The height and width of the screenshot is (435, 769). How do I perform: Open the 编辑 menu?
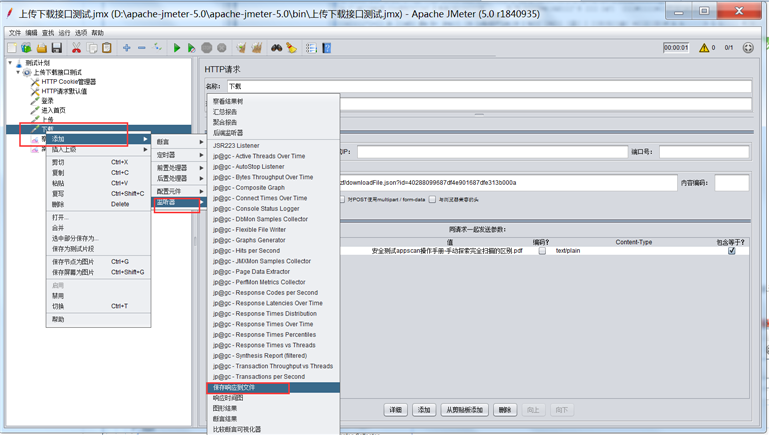point(31,33)
